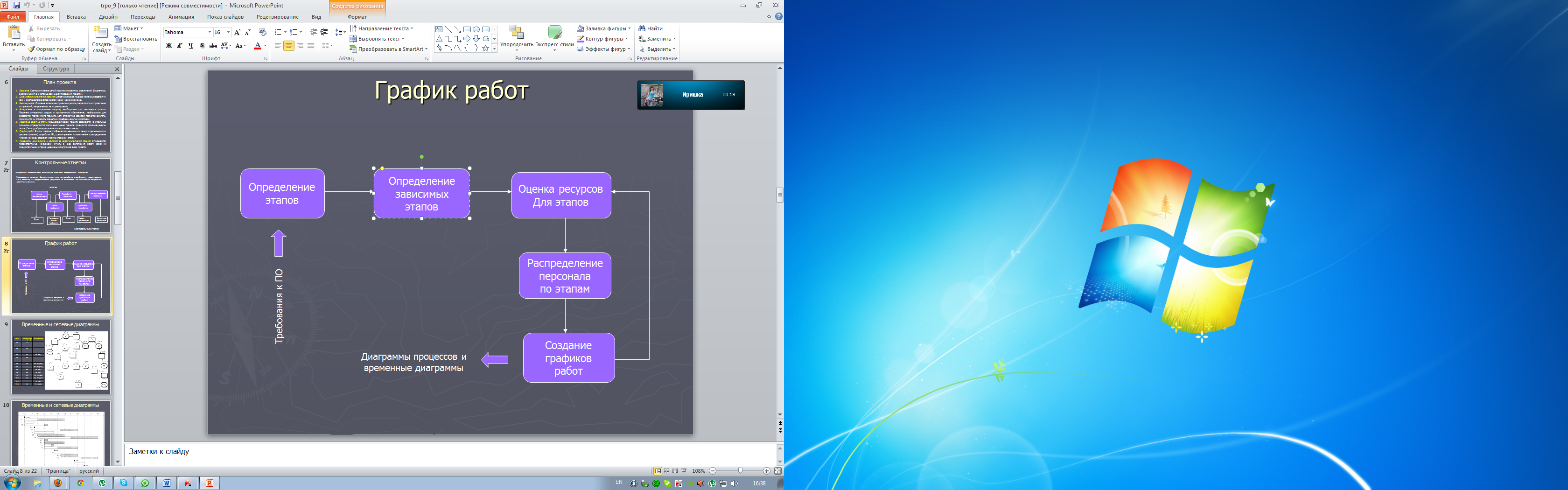Open Shape Outline (Контур фигуры) dropdown
Screen dimensions: 1568x490
602,39
